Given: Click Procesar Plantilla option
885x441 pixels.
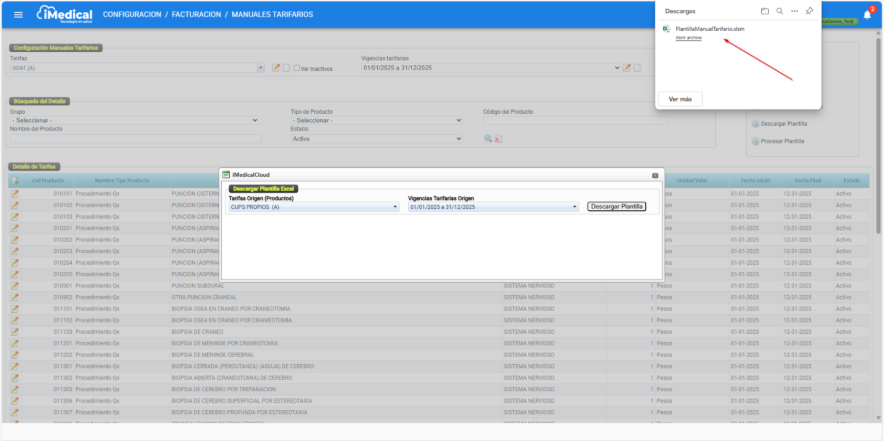Looking at the screenshot, I should click(782, 141).
